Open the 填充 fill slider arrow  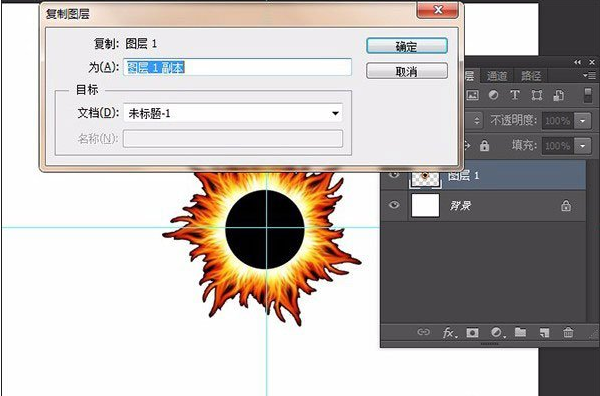(x=582, y=146)
